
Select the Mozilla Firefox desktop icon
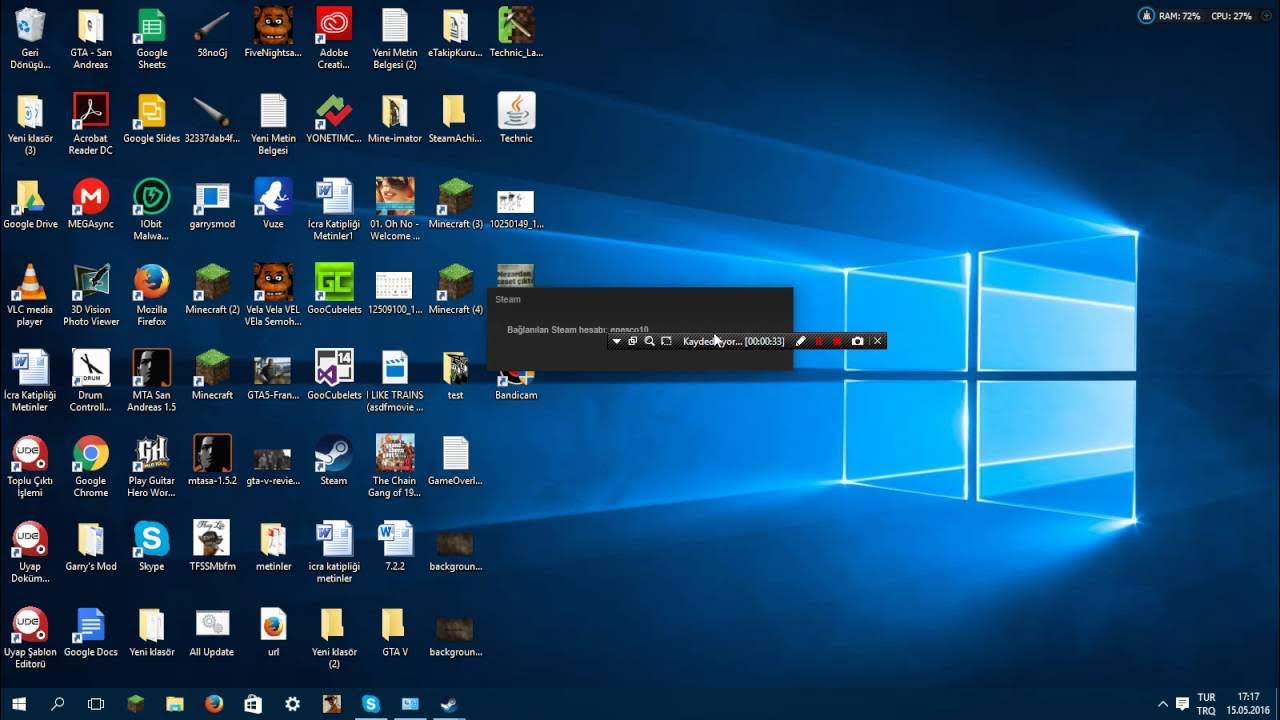pos(152,295)
